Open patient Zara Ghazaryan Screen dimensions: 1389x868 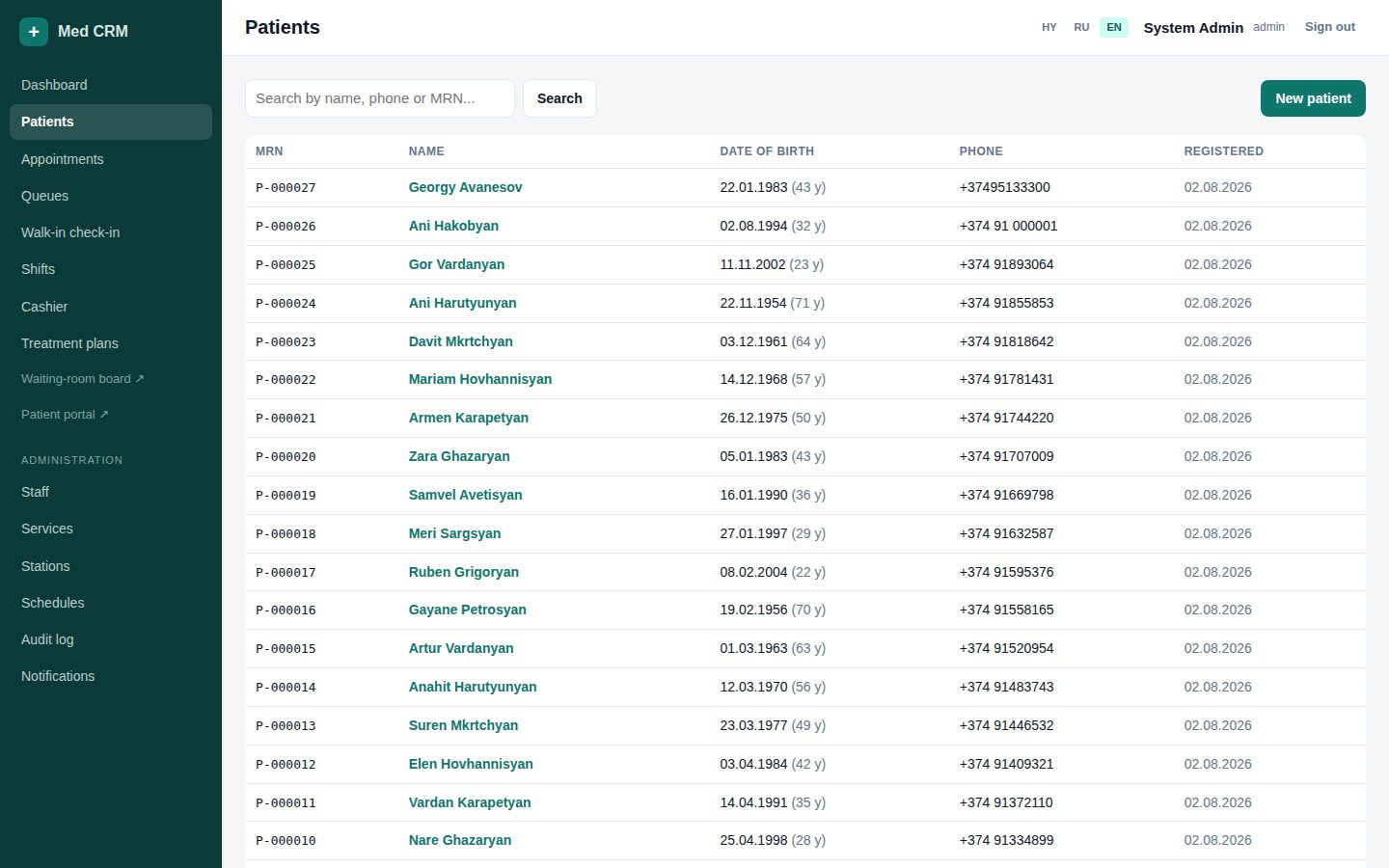coord(459,456)
